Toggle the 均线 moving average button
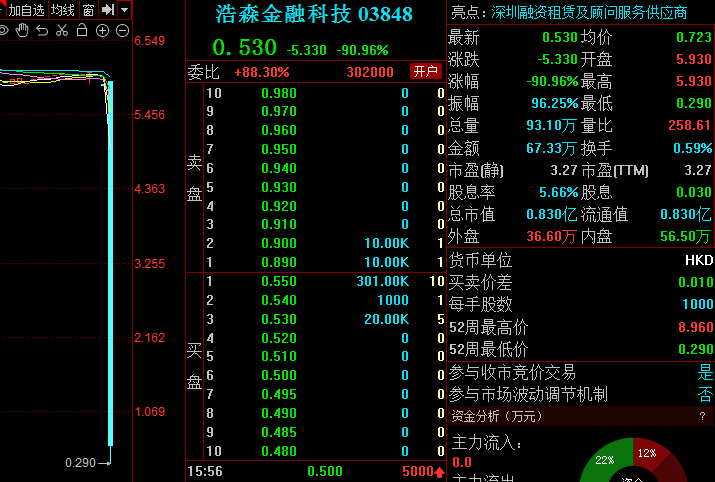715x482 pixels. pyautogui.click(x=63, y=10)
